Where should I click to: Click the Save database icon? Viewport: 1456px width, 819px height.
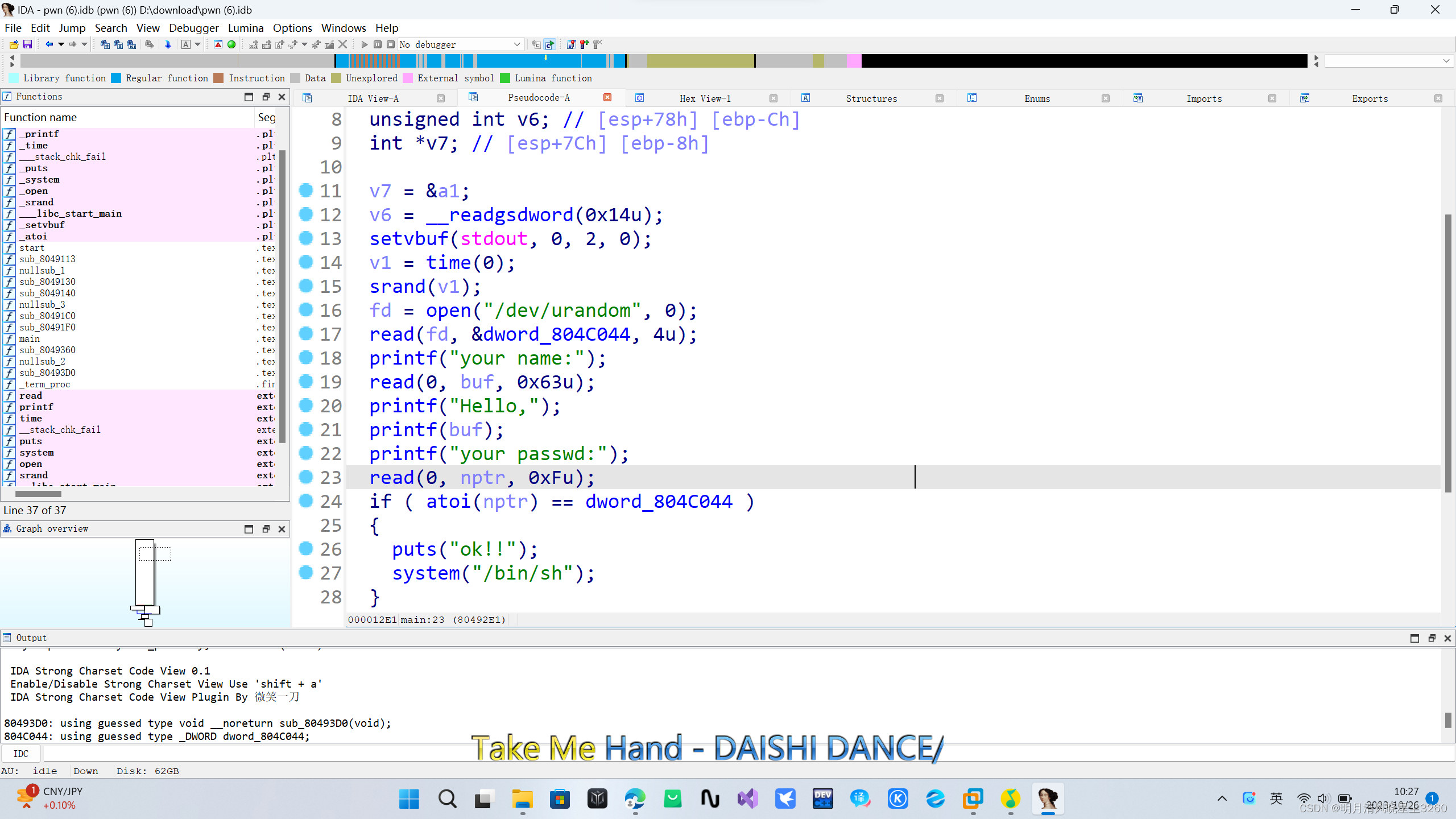click(27, 44)
